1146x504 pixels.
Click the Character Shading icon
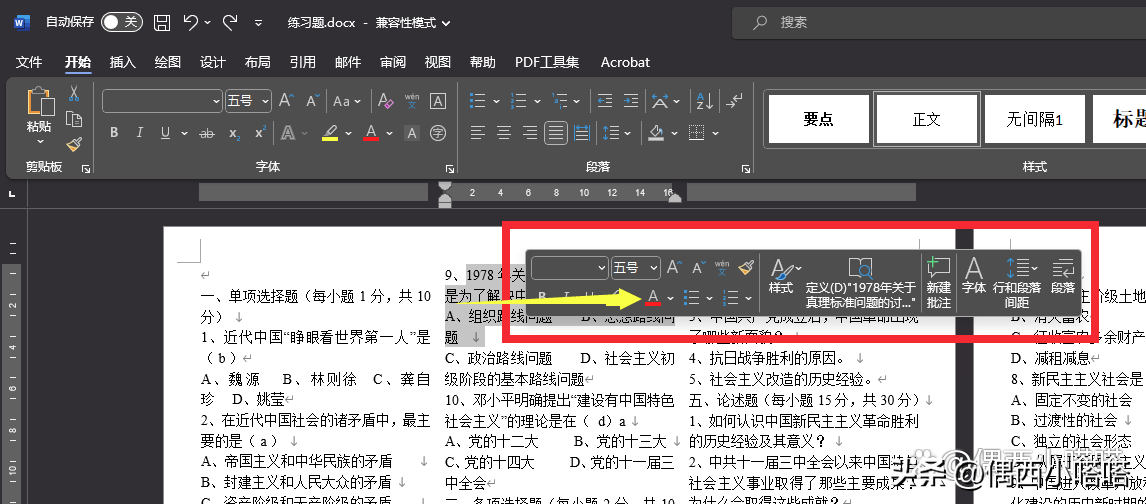coord(412,133)
